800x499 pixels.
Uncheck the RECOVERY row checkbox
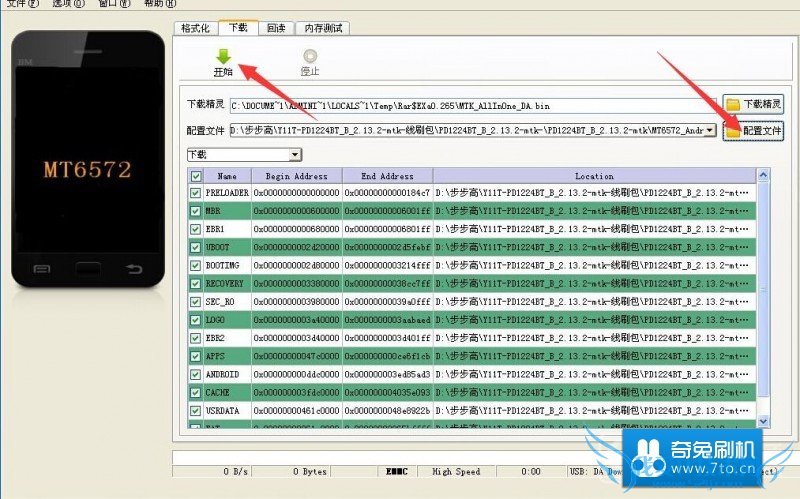pos(195,284)
